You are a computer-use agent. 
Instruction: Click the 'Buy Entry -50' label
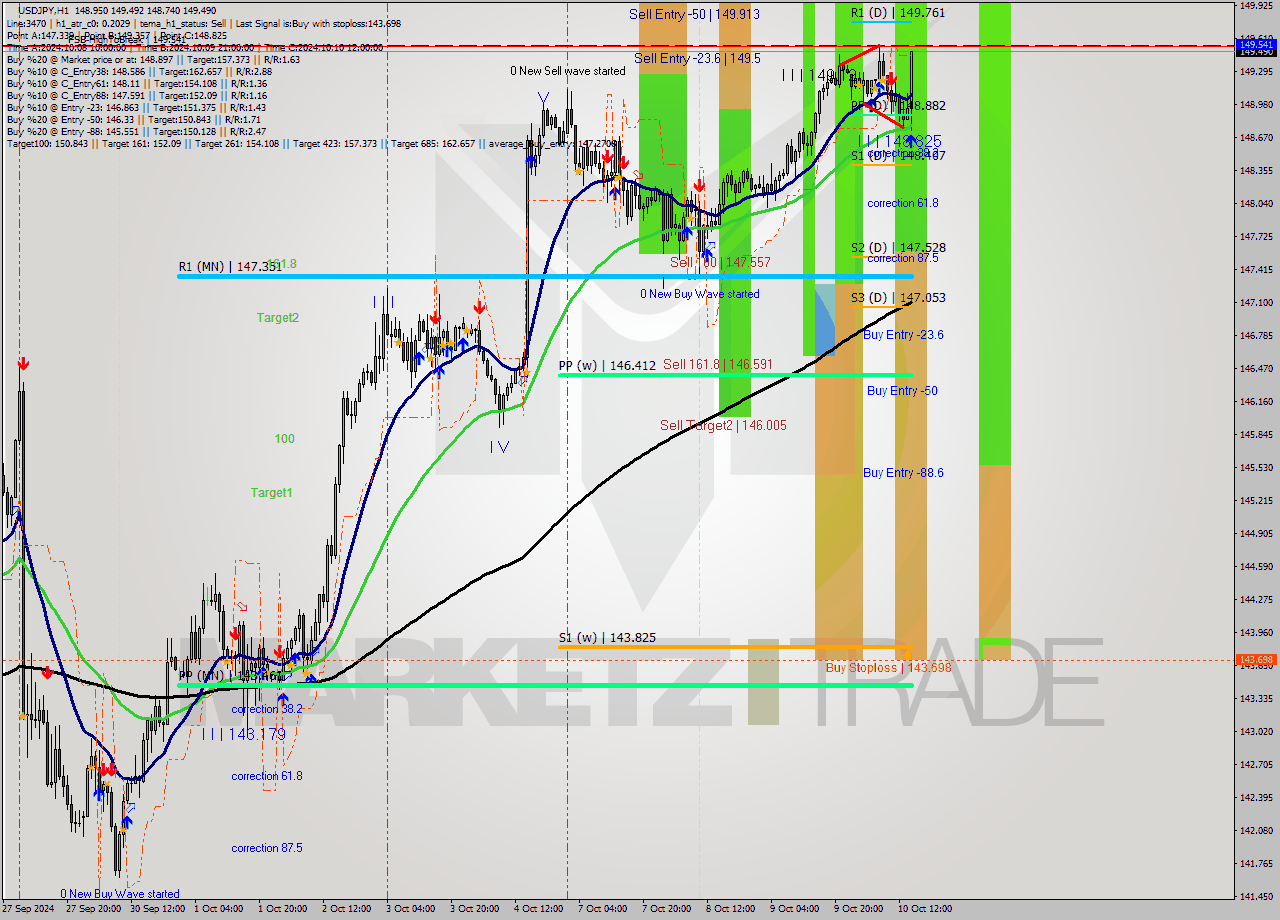tap(902, 391)
